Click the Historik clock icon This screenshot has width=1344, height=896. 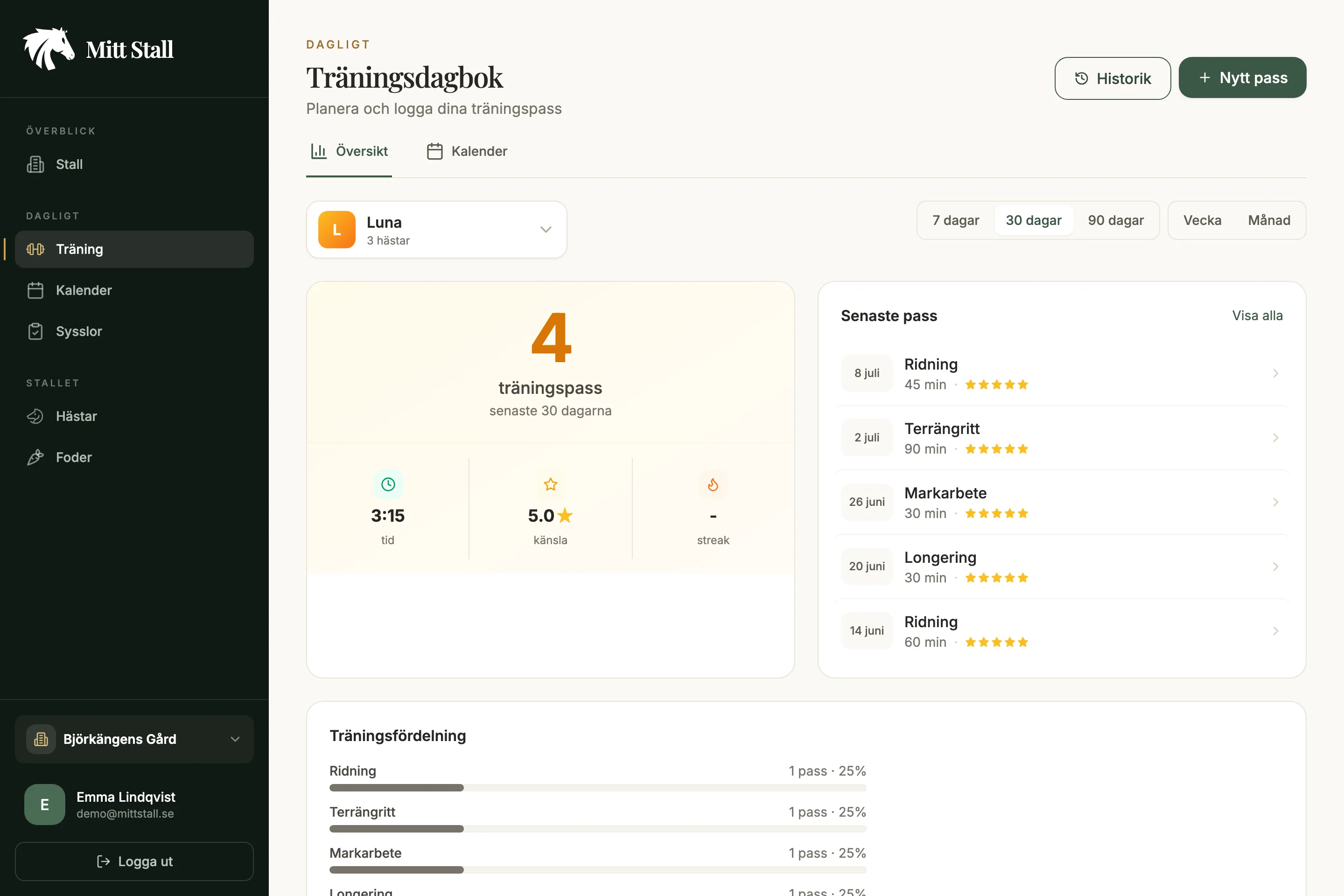[x=1081, y=78]
